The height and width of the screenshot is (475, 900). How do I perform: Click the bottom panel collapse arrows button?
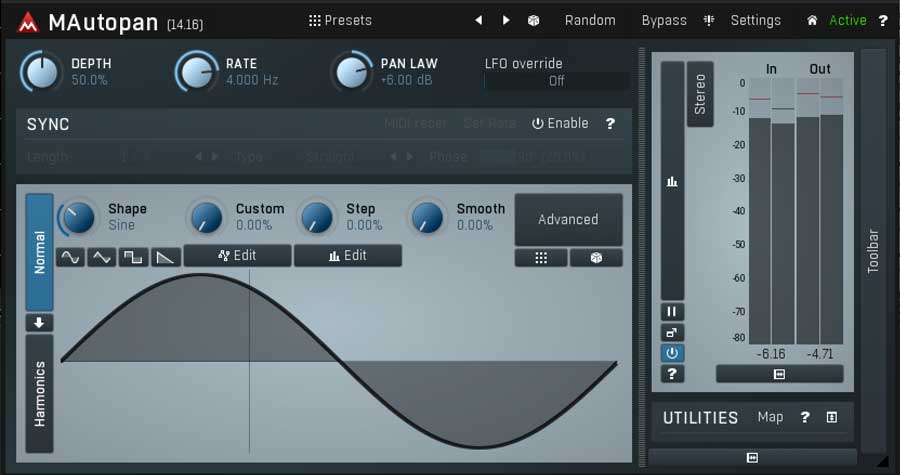(752, 457)
